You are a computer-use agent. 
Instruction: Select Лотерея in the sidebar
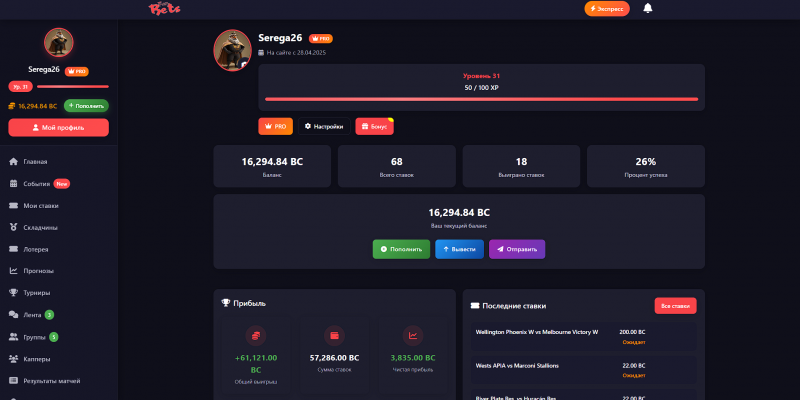click(x=59, y=249)
